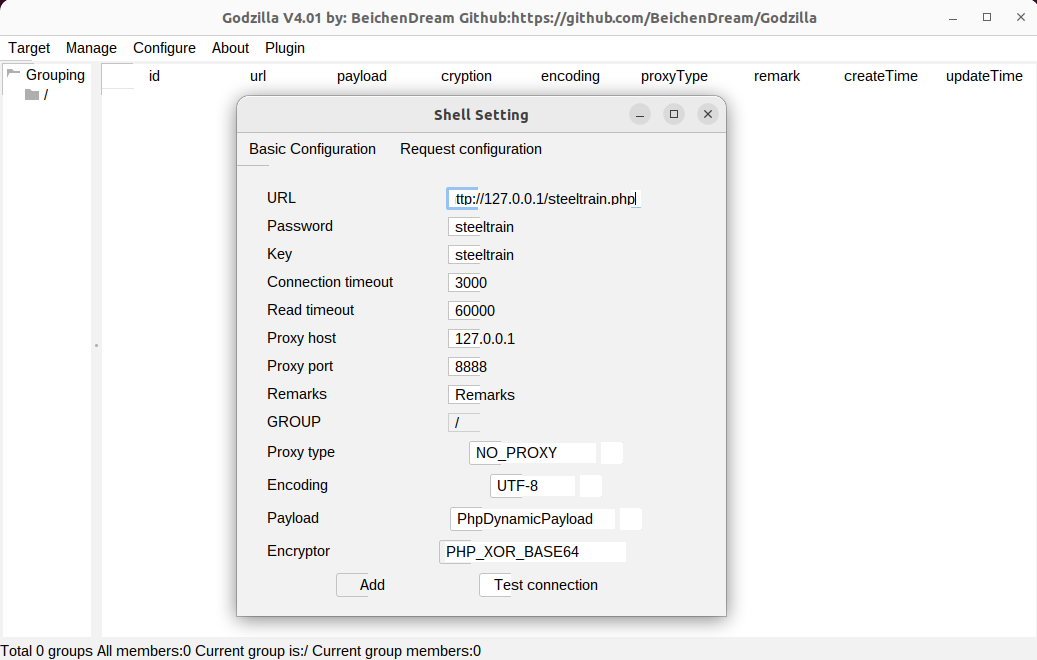Click into the URL input field
Image resolution: width=1037 pixels, height=660 pixels.
pos(543,199)
